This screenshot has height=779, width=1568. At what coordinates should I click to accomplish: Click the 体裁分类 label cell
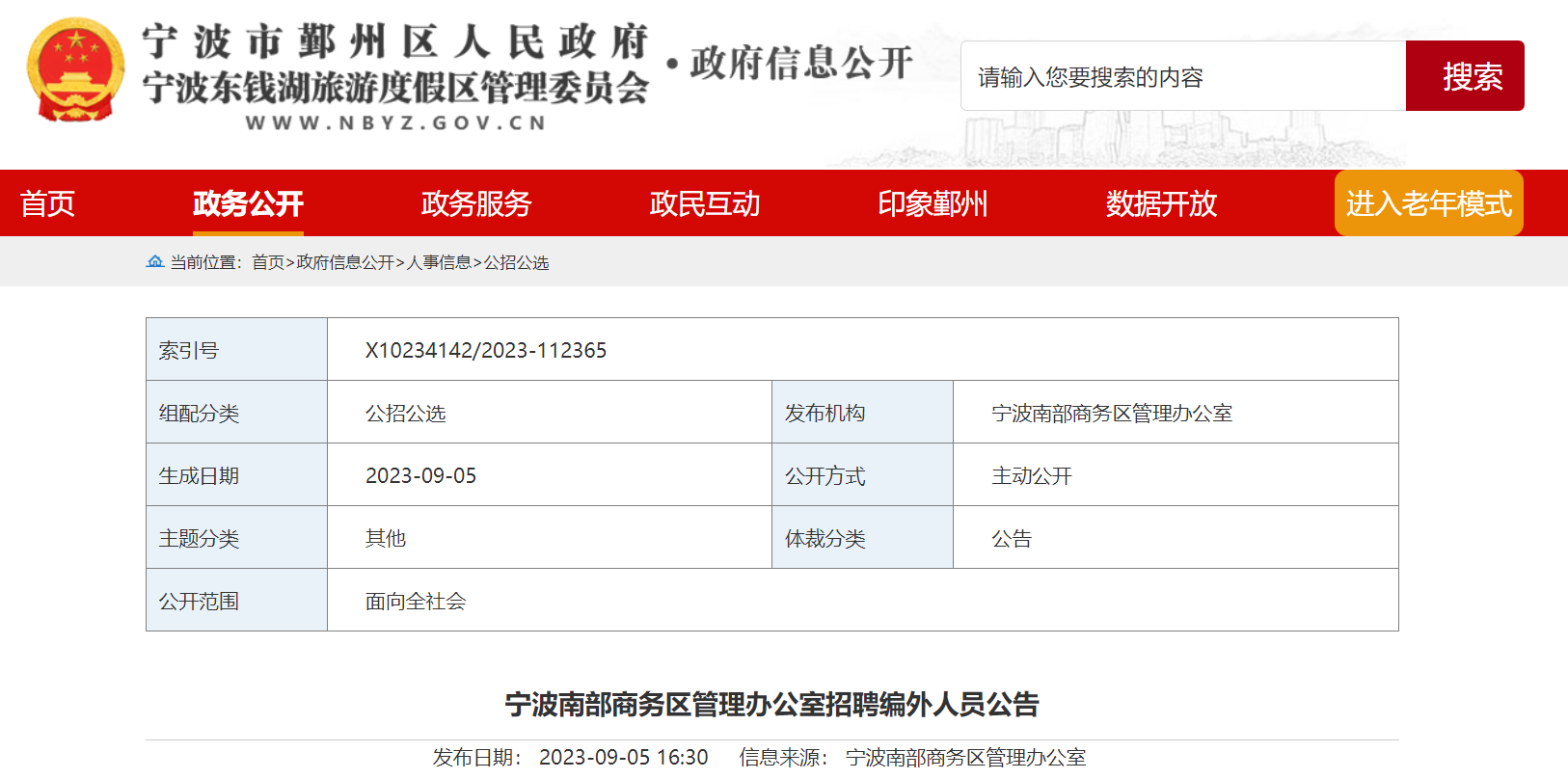862,537
